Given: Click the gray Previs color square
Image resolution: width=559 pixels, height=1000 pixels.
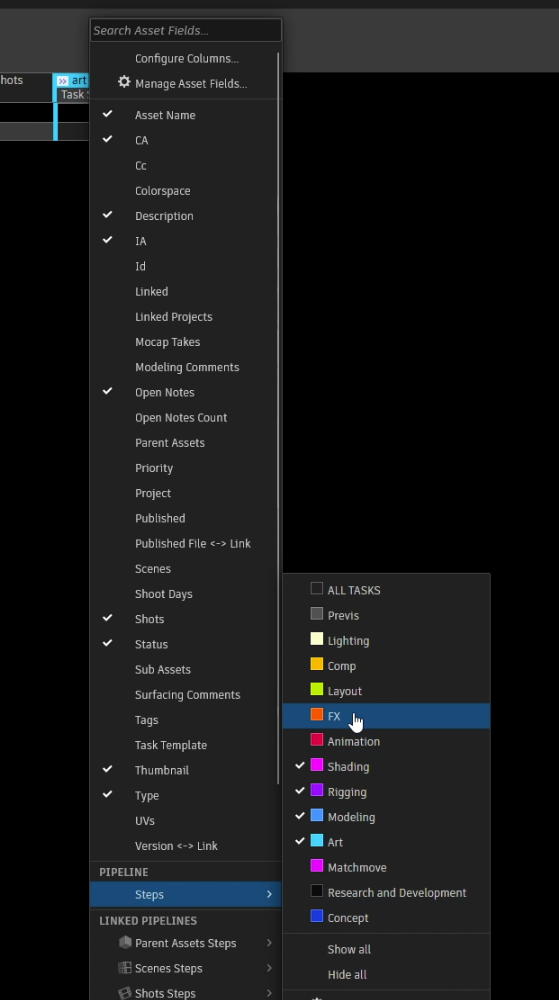Looking at the screenshot, I should (317, 614).
